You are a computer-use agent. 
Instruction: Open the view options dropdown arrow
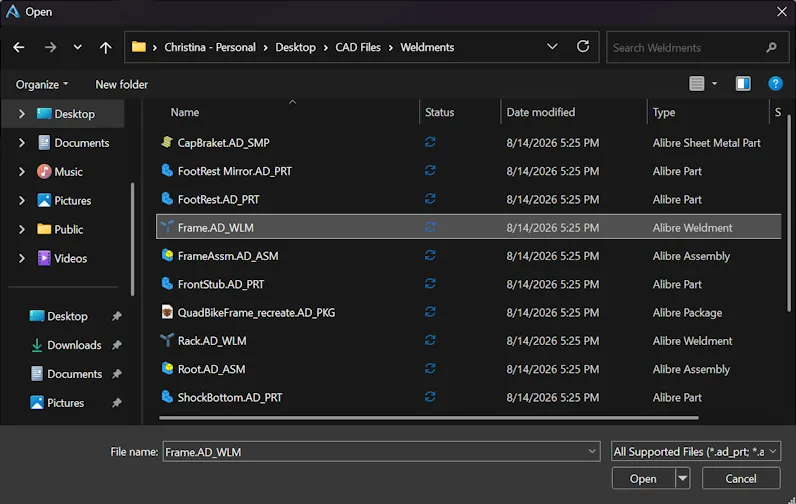714,83
